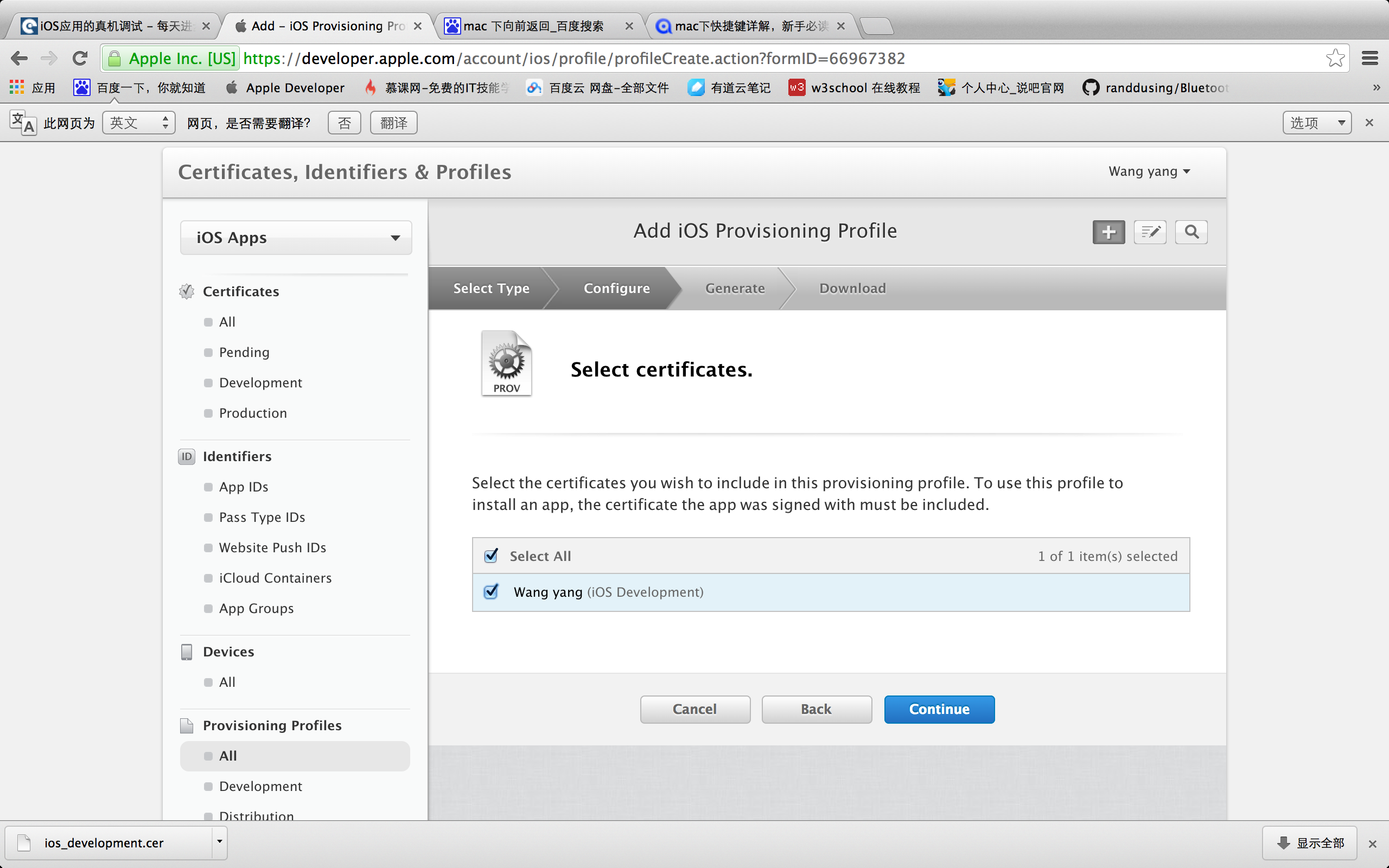Open Development under Certificates

pyautogui.click(x=260, y=382)
